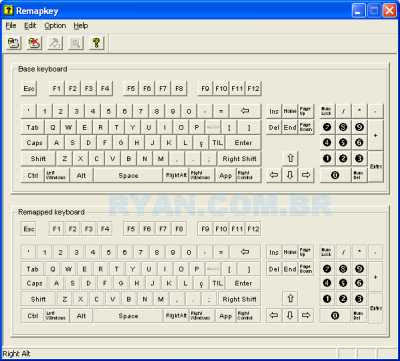Select the Q key on Base keyboard

click(53, 127)
